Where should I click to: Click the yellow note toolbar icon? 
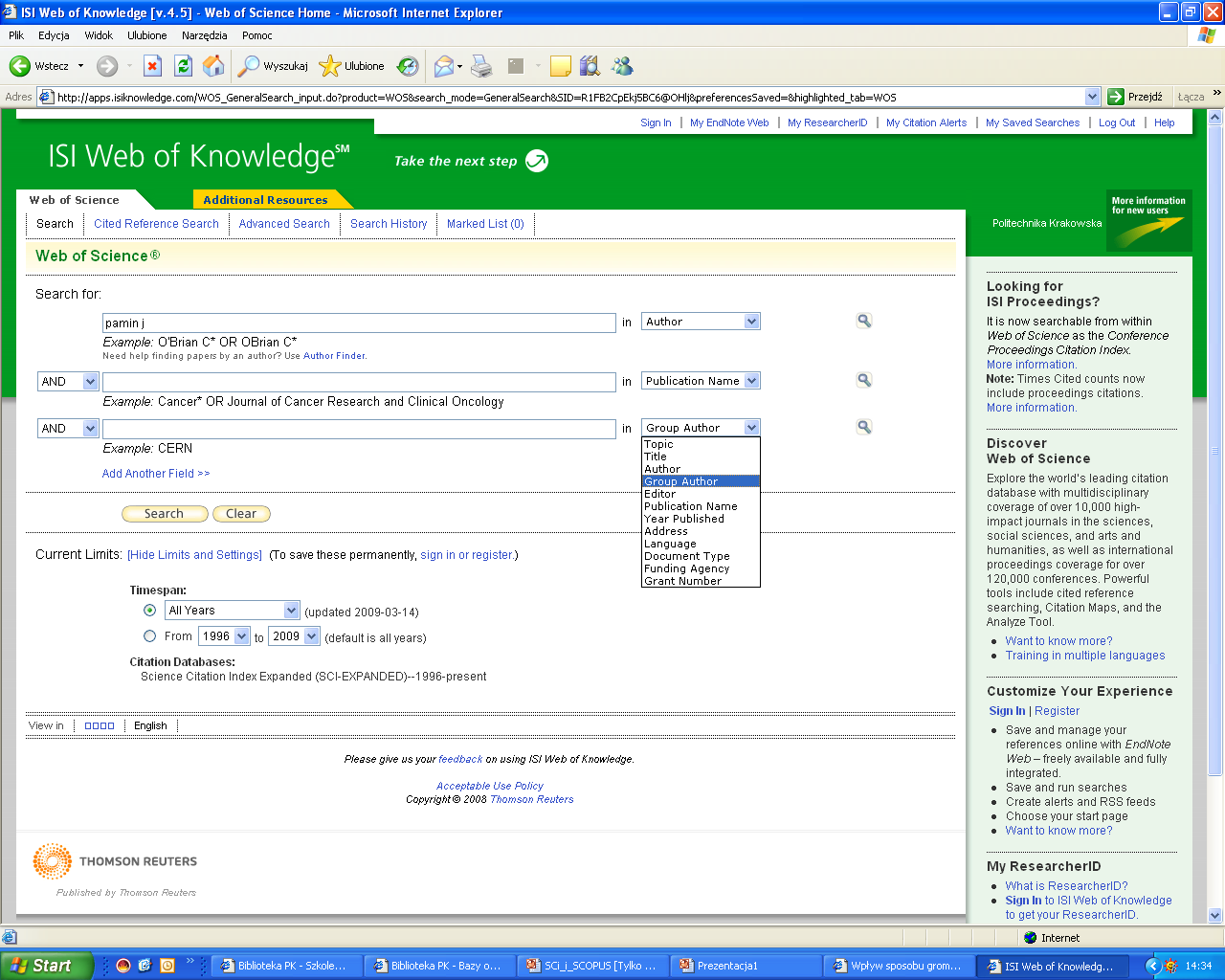pyautogui.click(x=561, y=66)
